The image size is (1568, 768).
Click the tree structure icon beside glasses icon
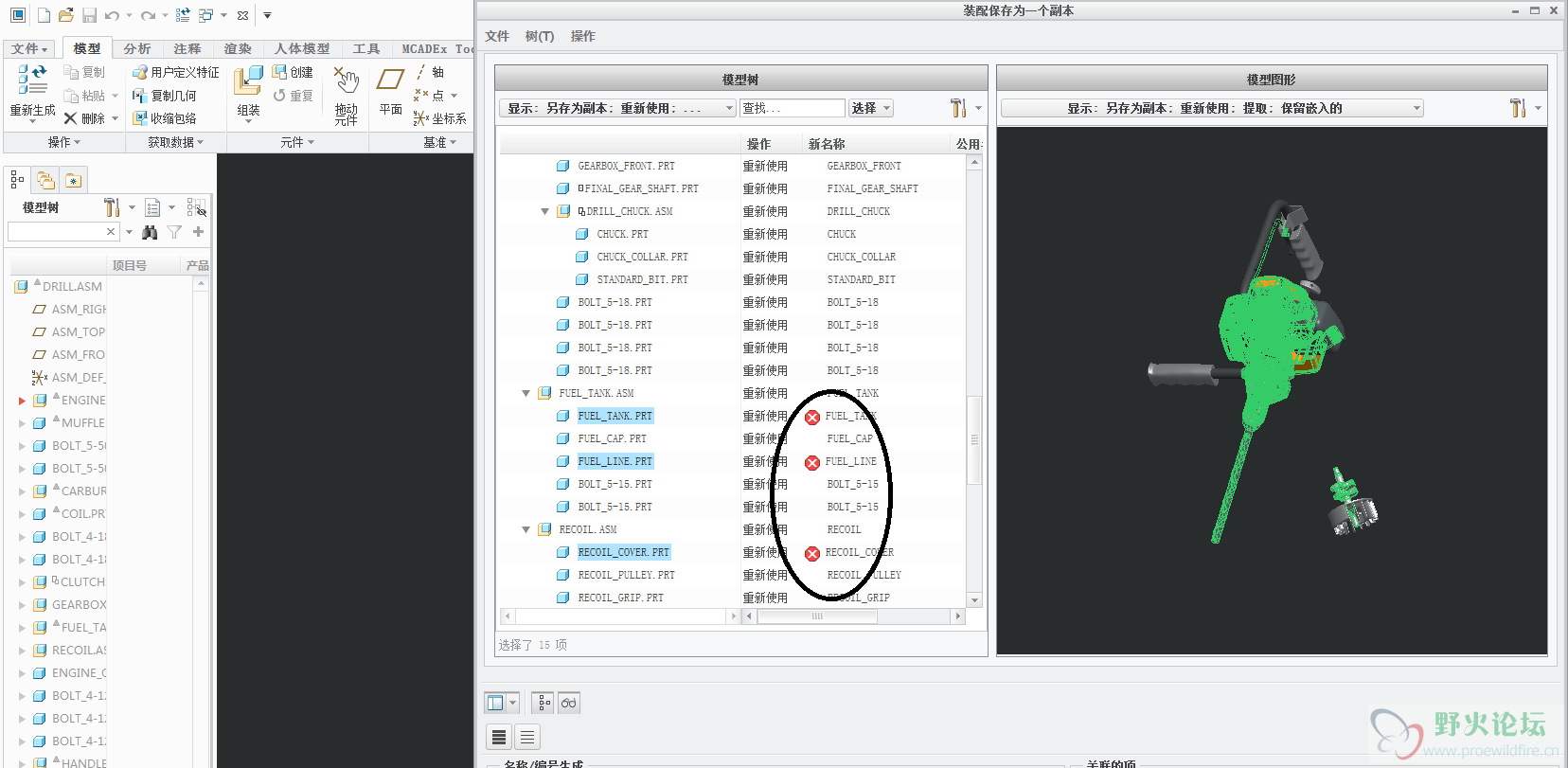543,703
